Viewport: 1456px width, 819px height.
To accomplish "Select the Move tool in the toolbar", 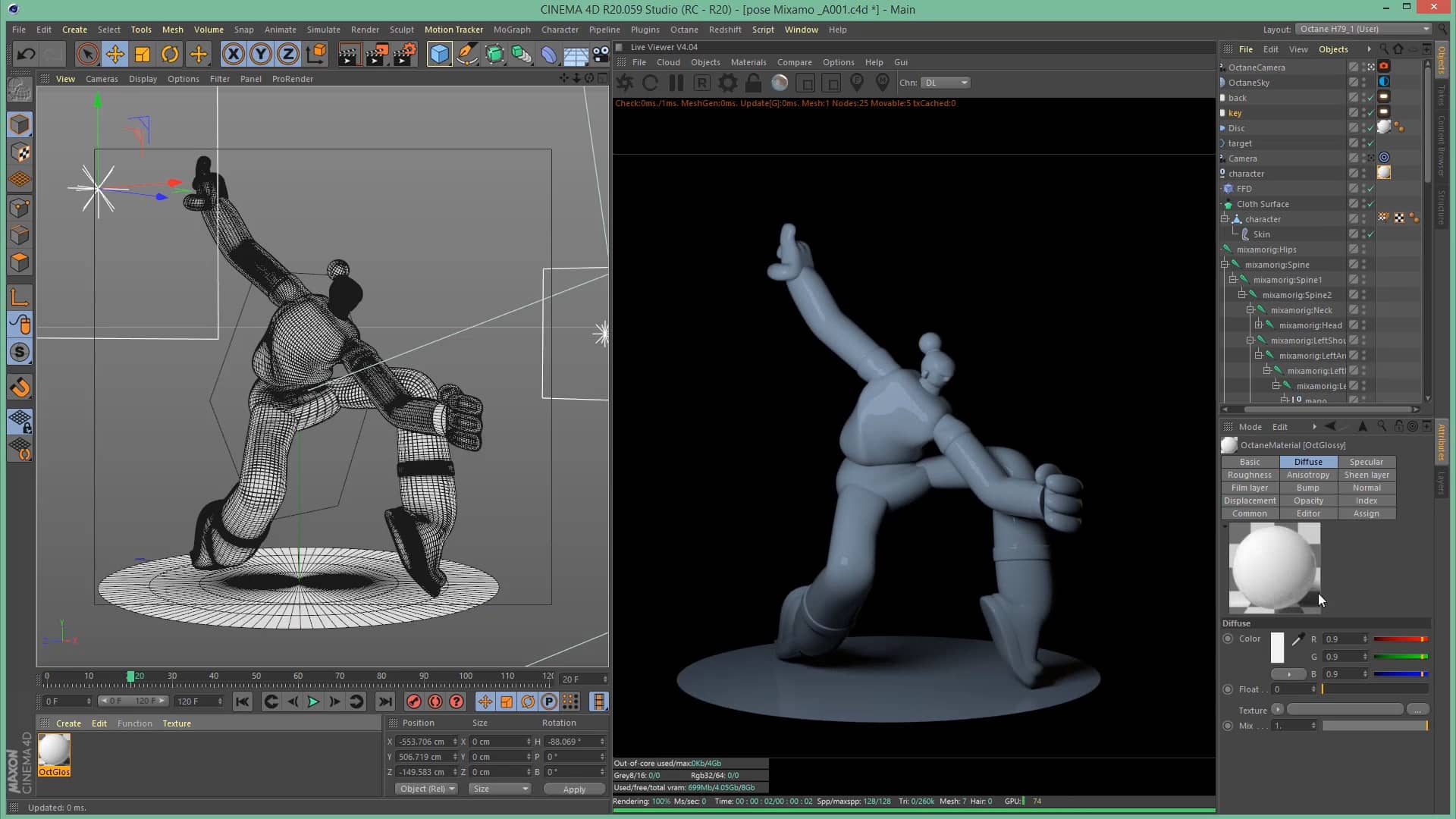I will point(115,54).
